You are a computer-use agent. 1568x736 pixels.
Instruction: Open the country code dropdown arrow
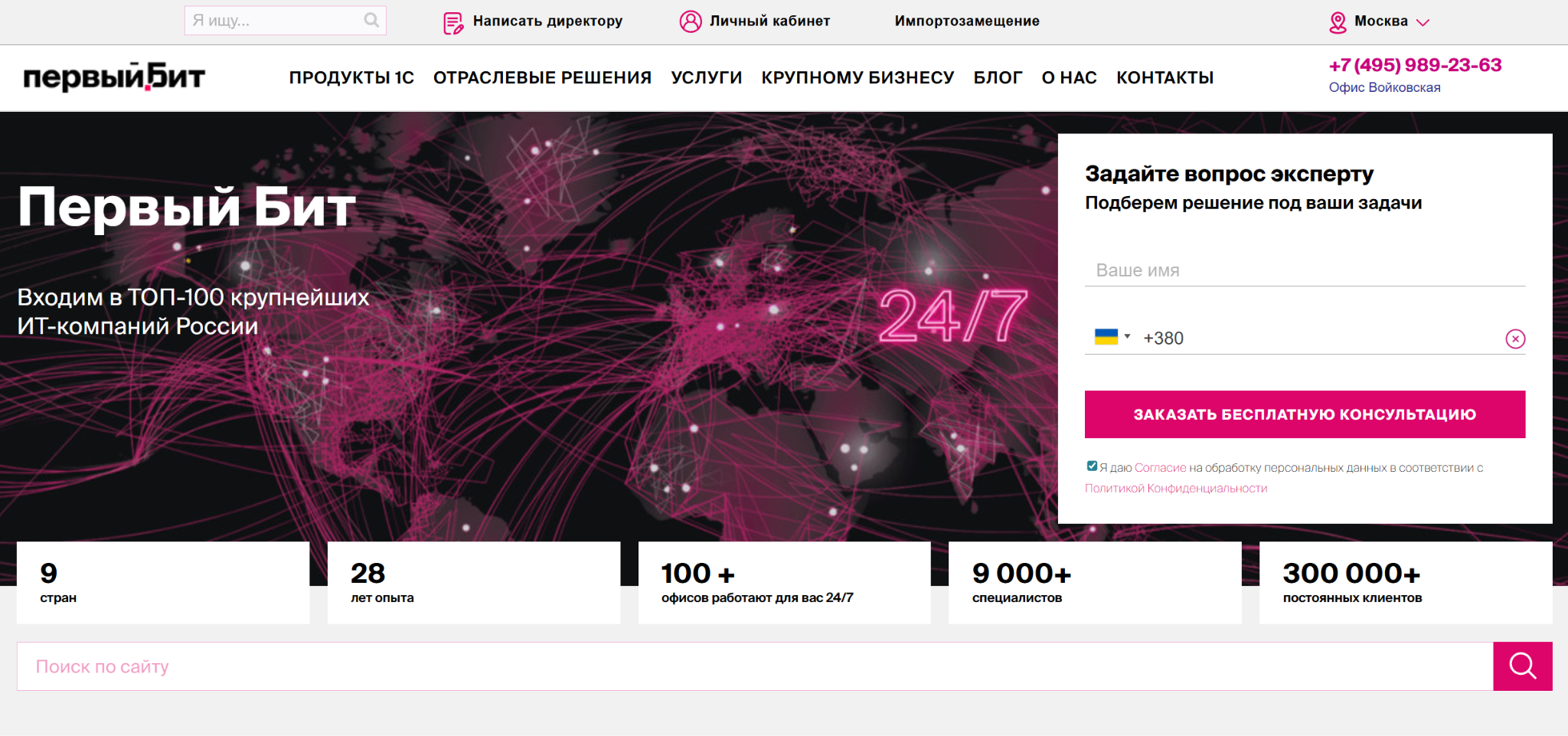point(1127,336)
